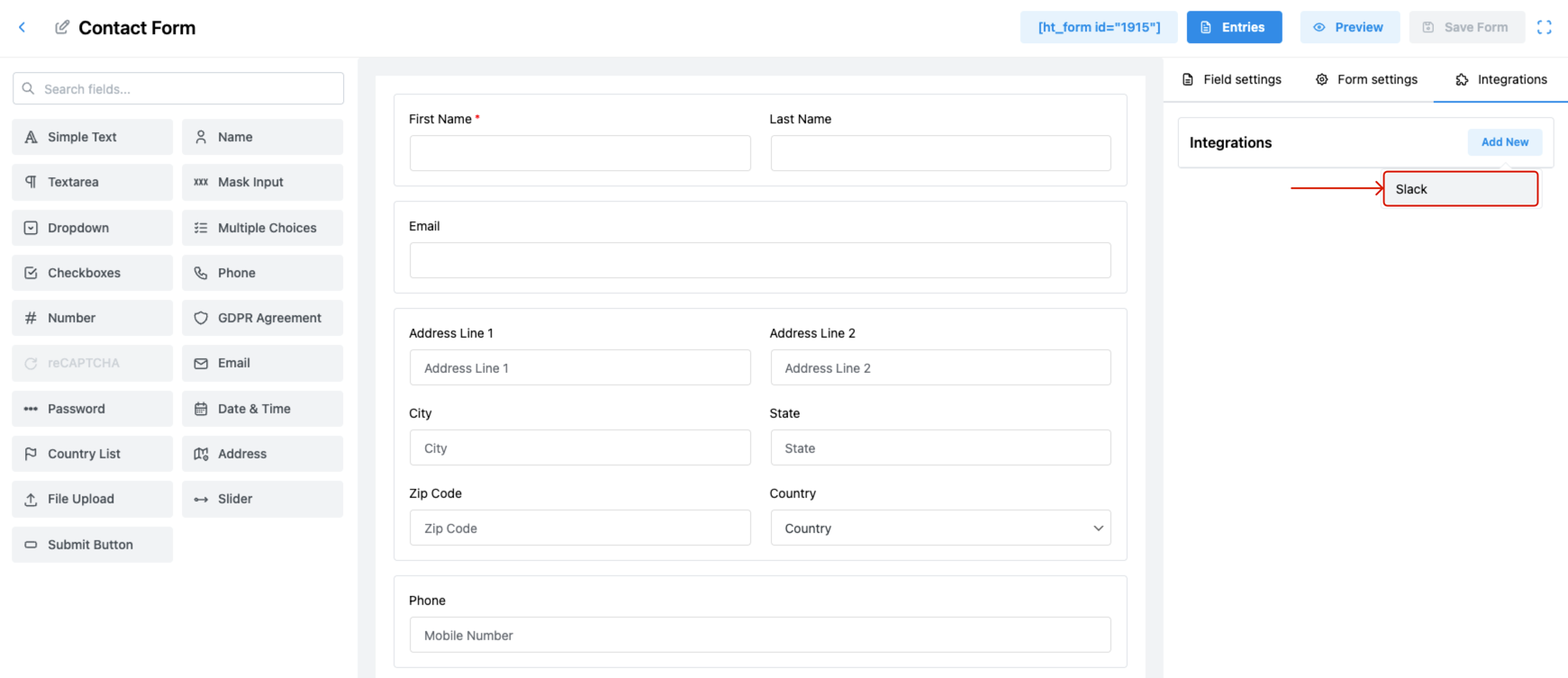Add an Address field from sidebar
Image resolution: width=1568 pixels, height=678 pixels.
coord(262,454)
